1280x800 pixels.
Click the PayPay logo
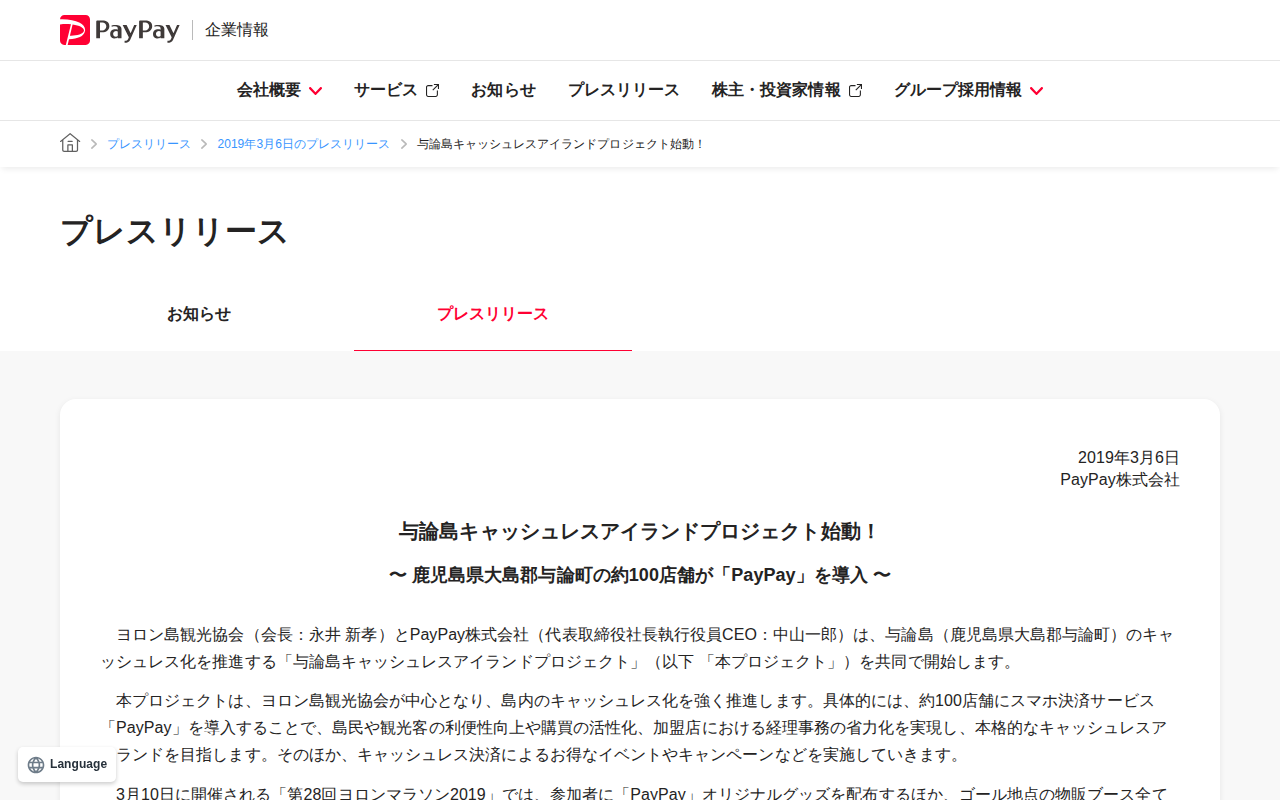[x=119, y=30]
